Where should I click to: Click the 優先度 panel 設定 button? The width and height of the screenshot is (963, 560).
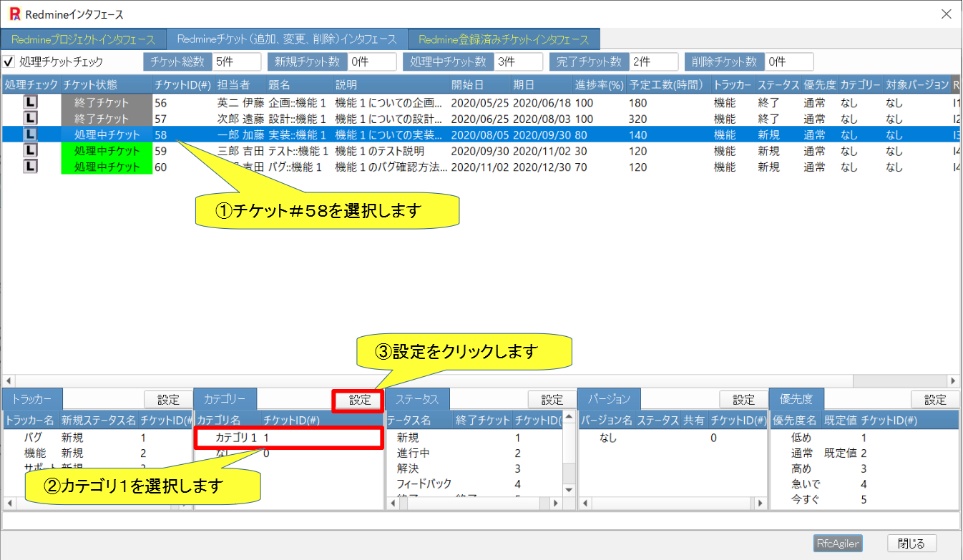(935, 400)
